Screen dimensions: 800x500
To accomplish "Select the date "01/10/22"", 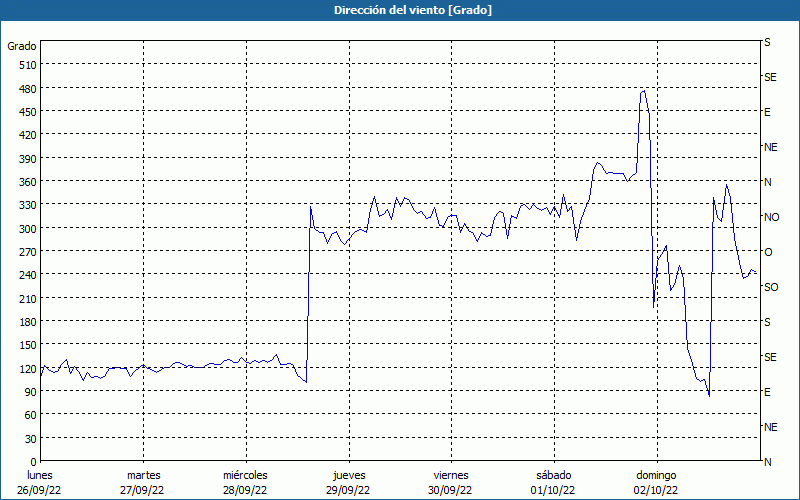I will pos(553,490).
